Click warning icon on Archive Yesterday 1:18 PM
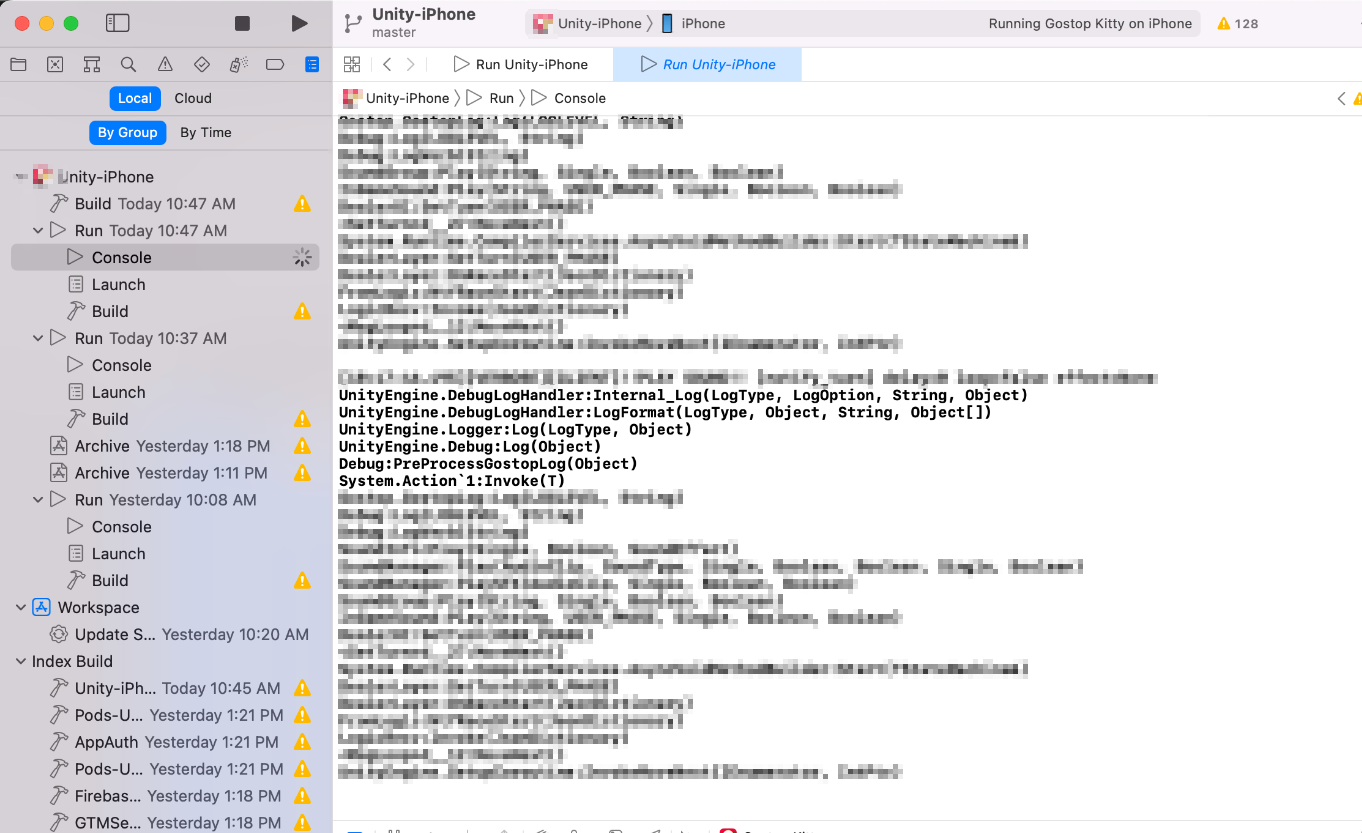 pos(302,446)
